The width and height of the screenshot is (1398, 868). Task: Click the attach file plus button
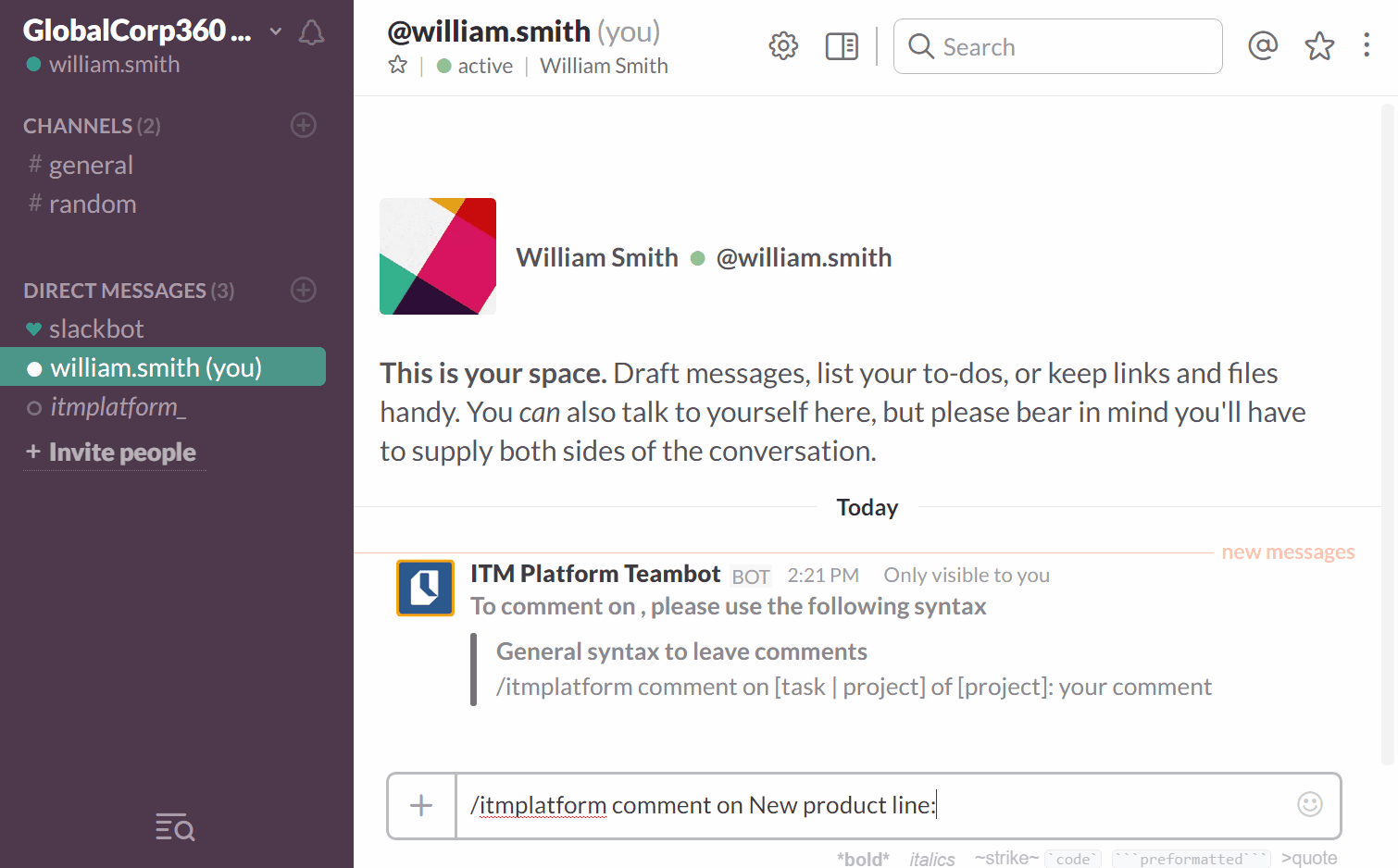[x=421, y=805]
